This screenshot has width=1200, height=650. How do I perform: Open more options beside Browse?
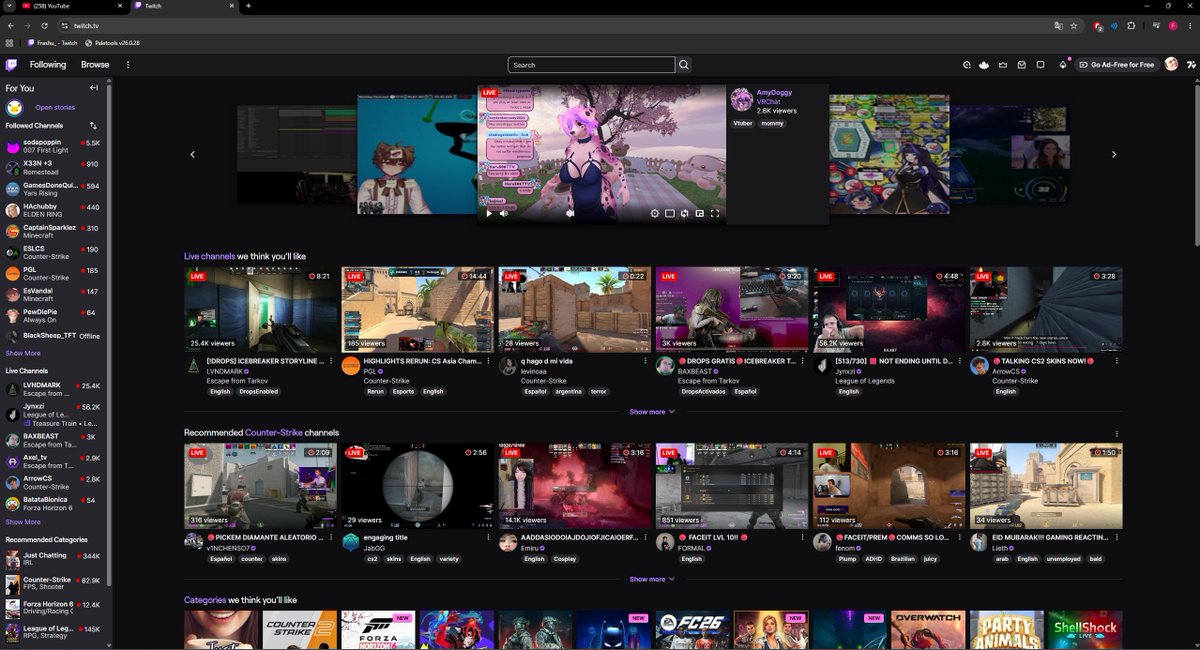pos(128,65)
